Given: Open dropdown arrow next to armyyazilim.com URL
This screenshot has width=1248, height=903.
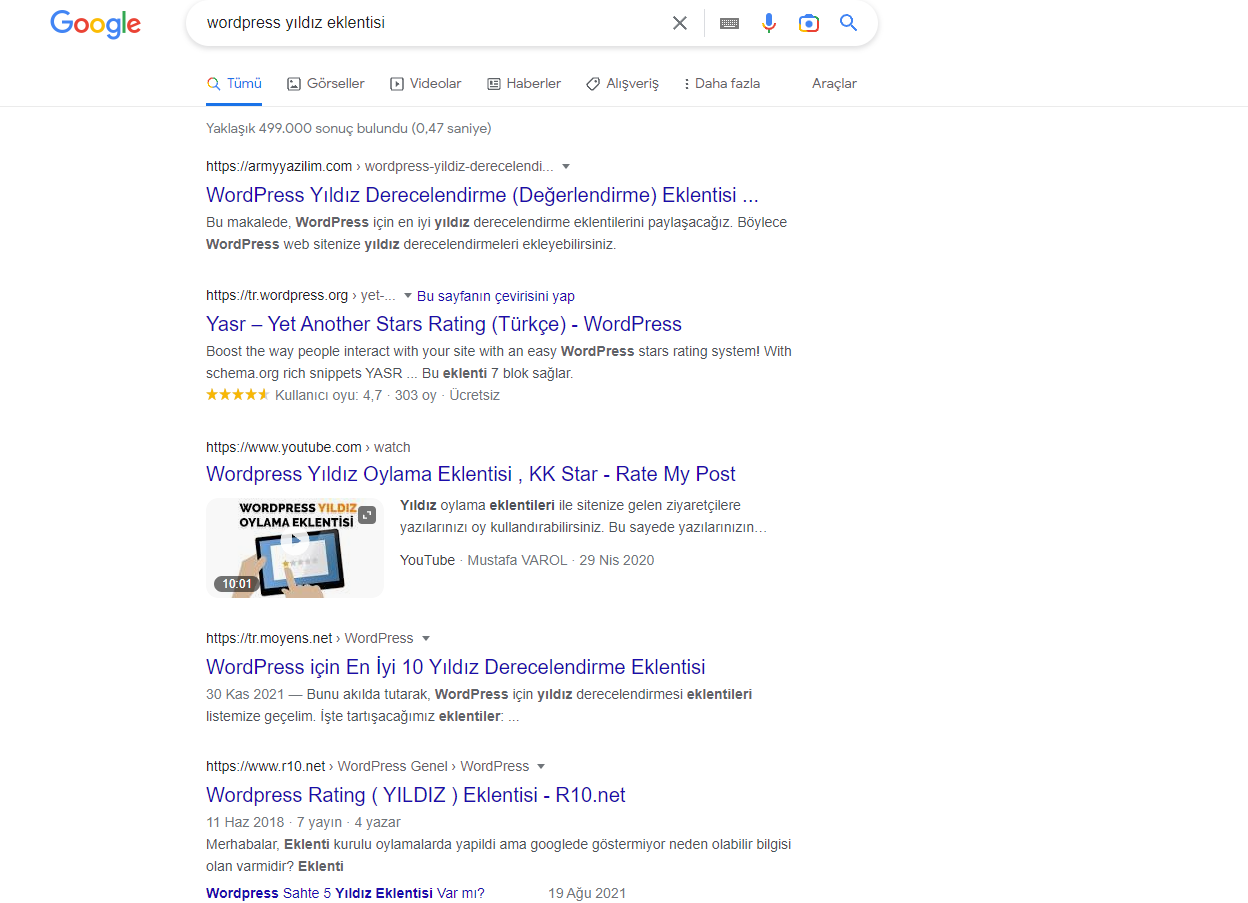Looking at the screenshot, I should [566, 166].
